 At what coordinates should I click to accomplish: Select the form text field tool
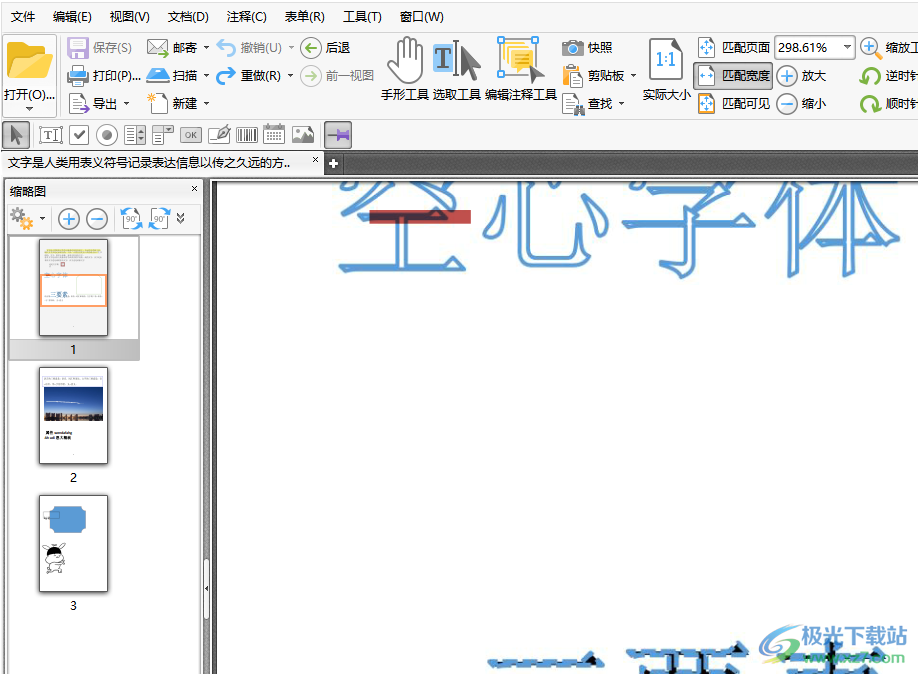click(51, 135)
